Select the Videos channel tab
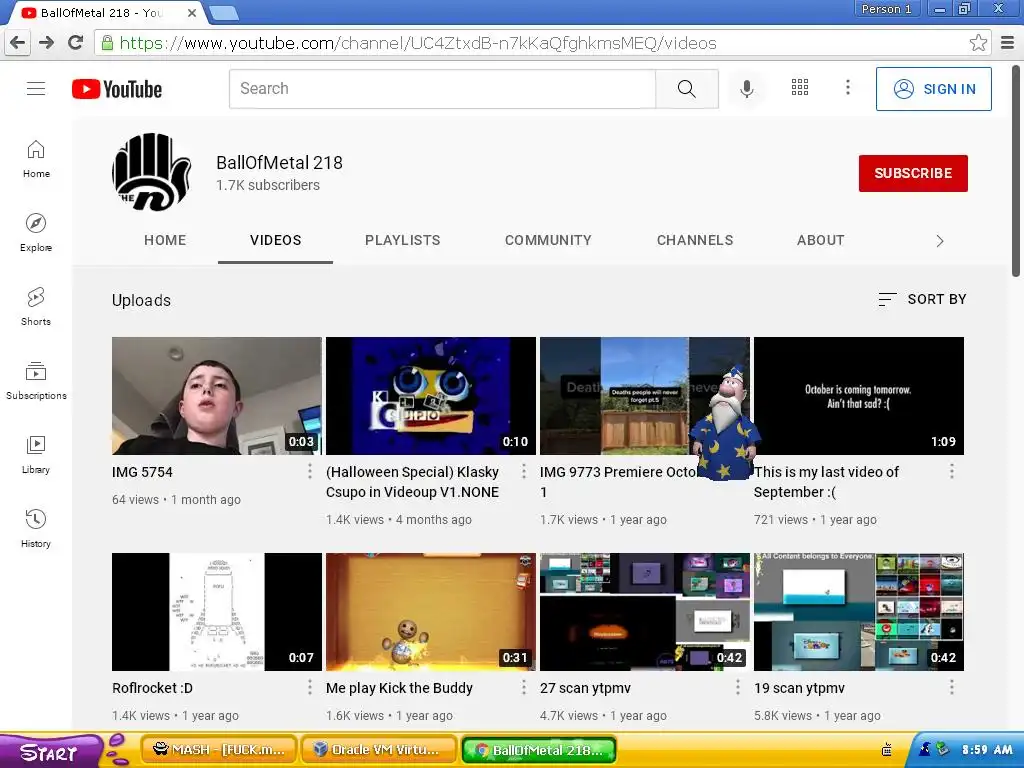Viewport: 1024px width, 768px height. point(276,240)
